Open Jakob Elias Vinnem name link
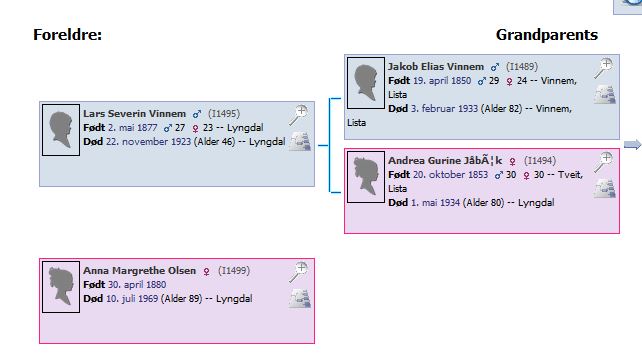The image size is (642, 362). tap(436, 66)
